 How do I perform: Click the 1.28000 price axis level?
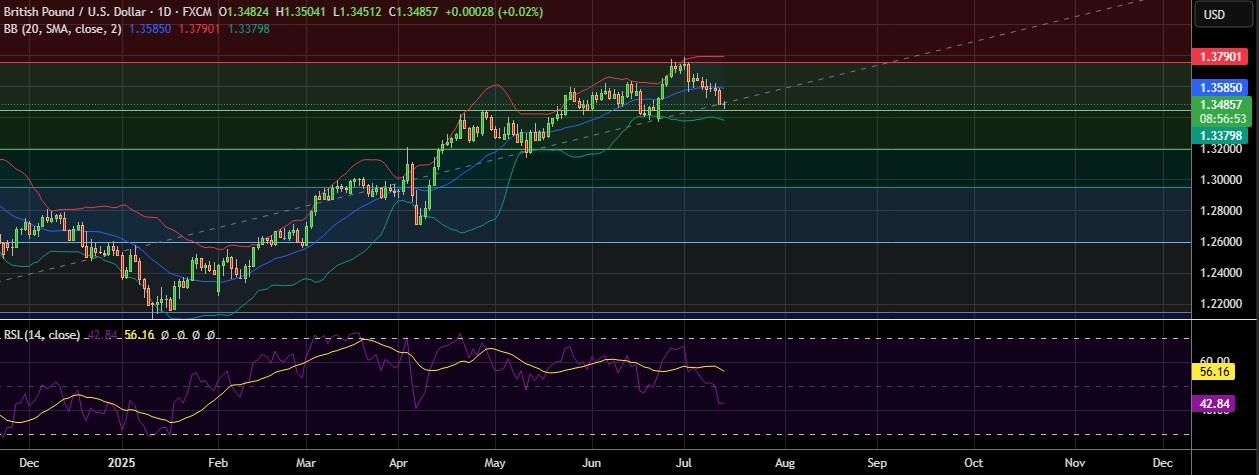[x=1220, y=211]
